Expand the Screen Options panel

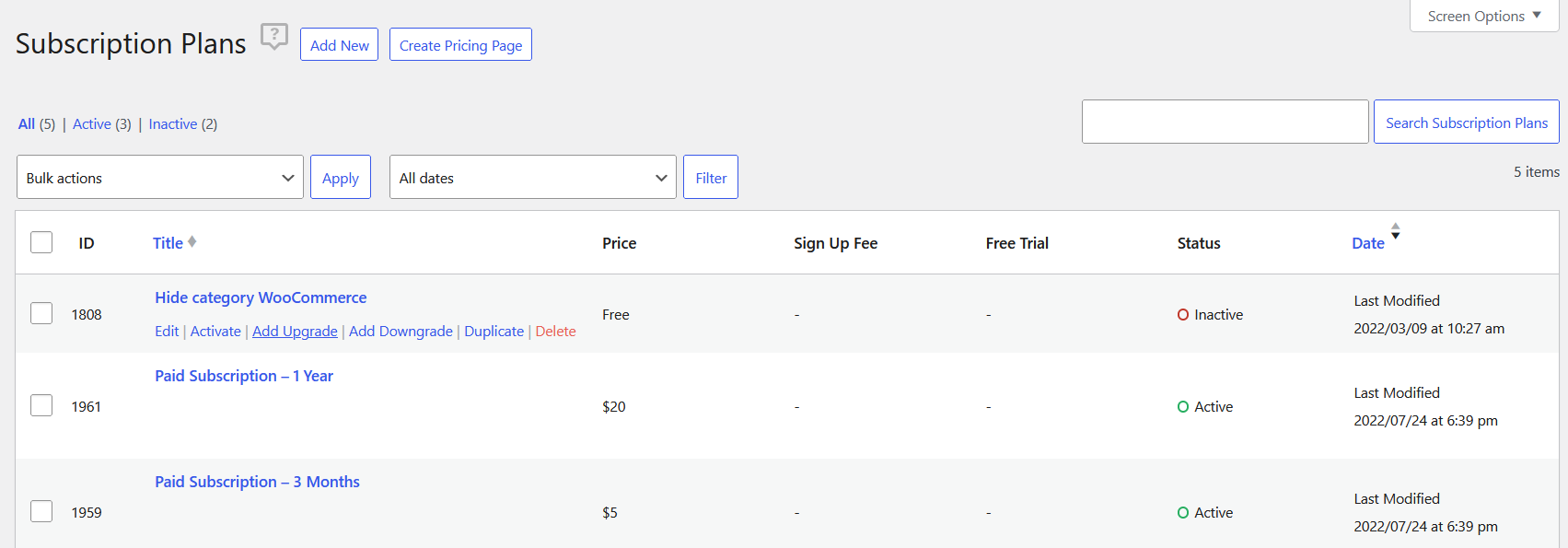1483,16
